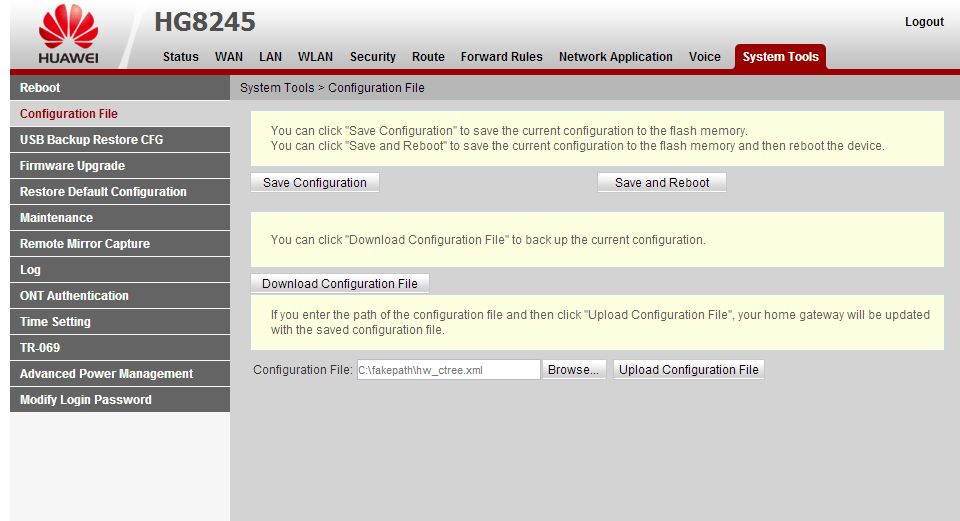The width and height of the screenshot is (960, 521).
Task: Click the upload configuration help text
Action: pos(600,322)
